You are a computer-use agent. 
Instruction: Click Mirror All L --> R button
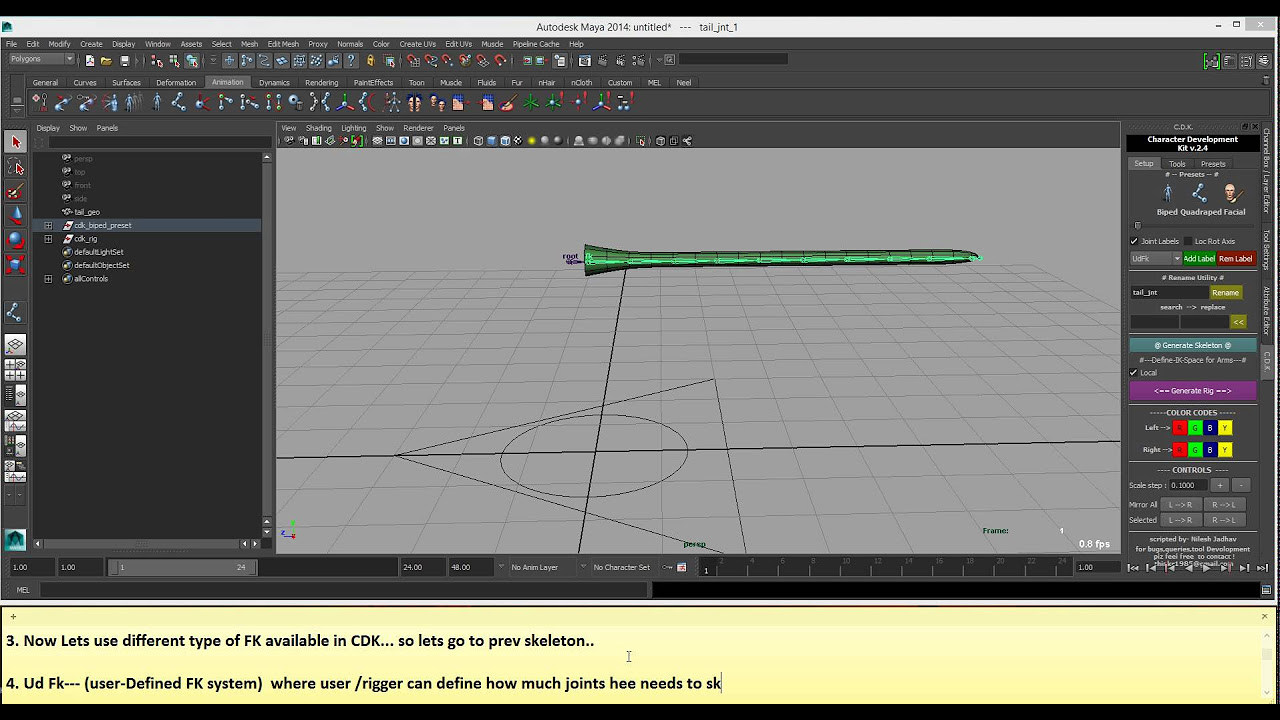pyautogui.click(x=1180, y=505)
